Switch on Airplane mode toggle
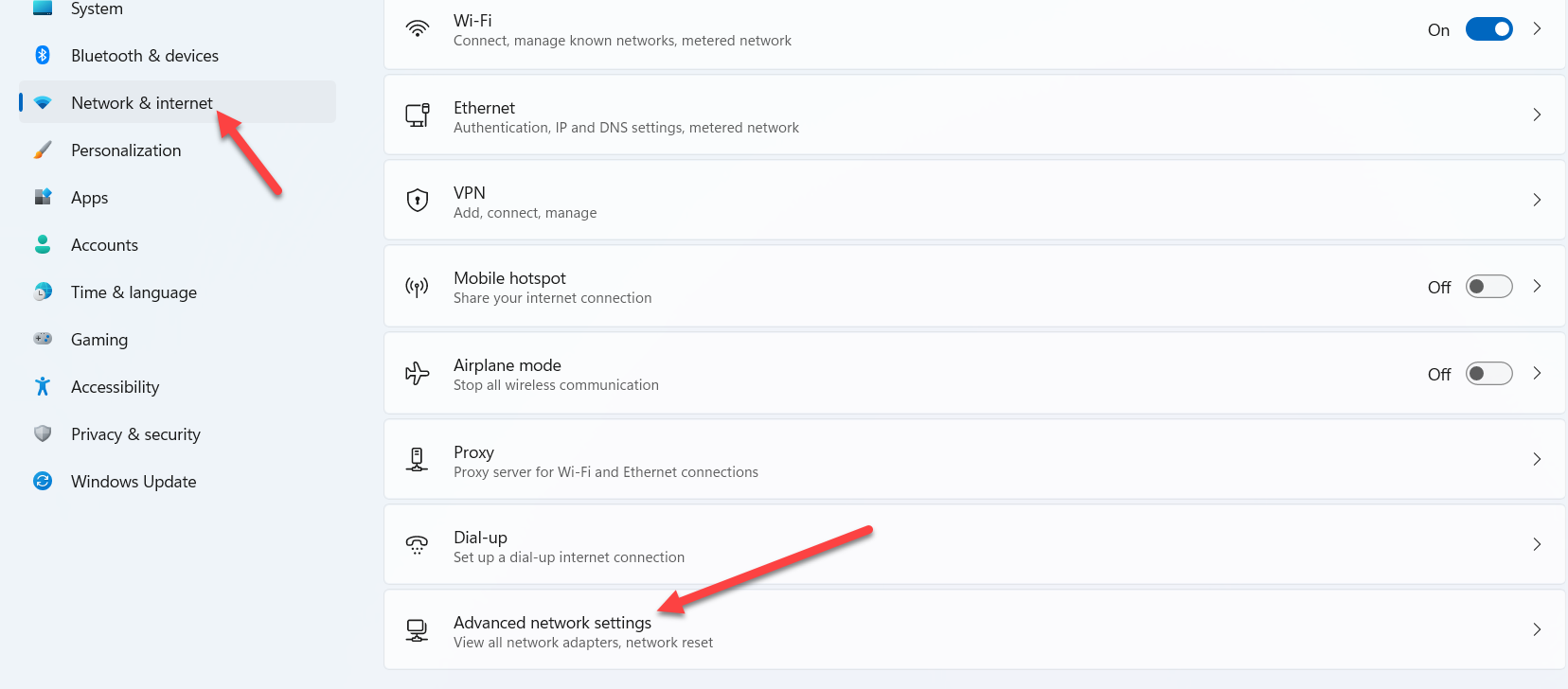Viewport: 1568px width, 689px height. click(x=1488, y=374)
